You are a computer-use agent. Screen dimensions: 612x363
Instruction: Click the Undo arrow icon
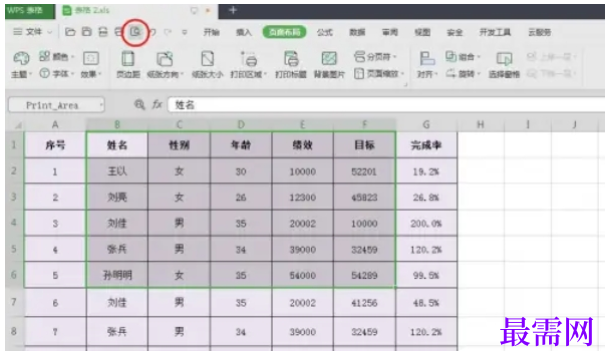point(153,32)
